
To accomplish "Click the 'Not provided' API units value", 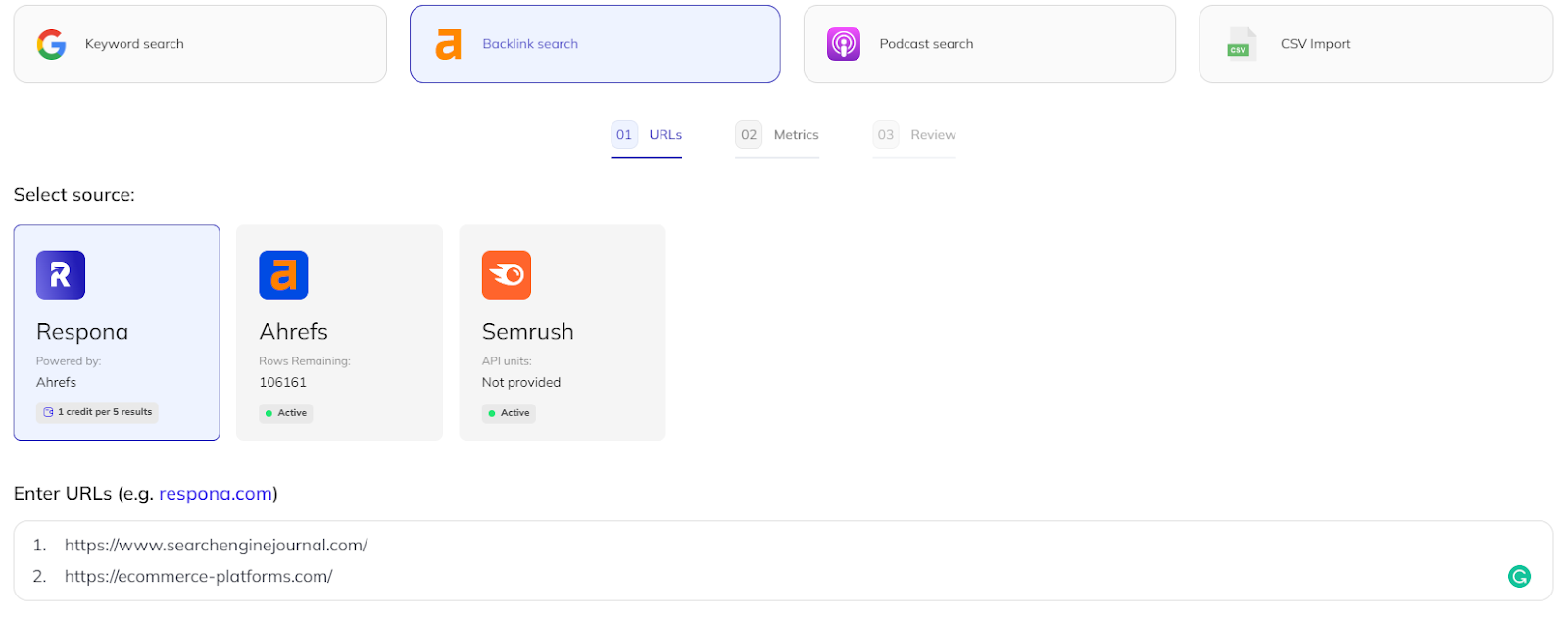I will (x=521, y=383).
